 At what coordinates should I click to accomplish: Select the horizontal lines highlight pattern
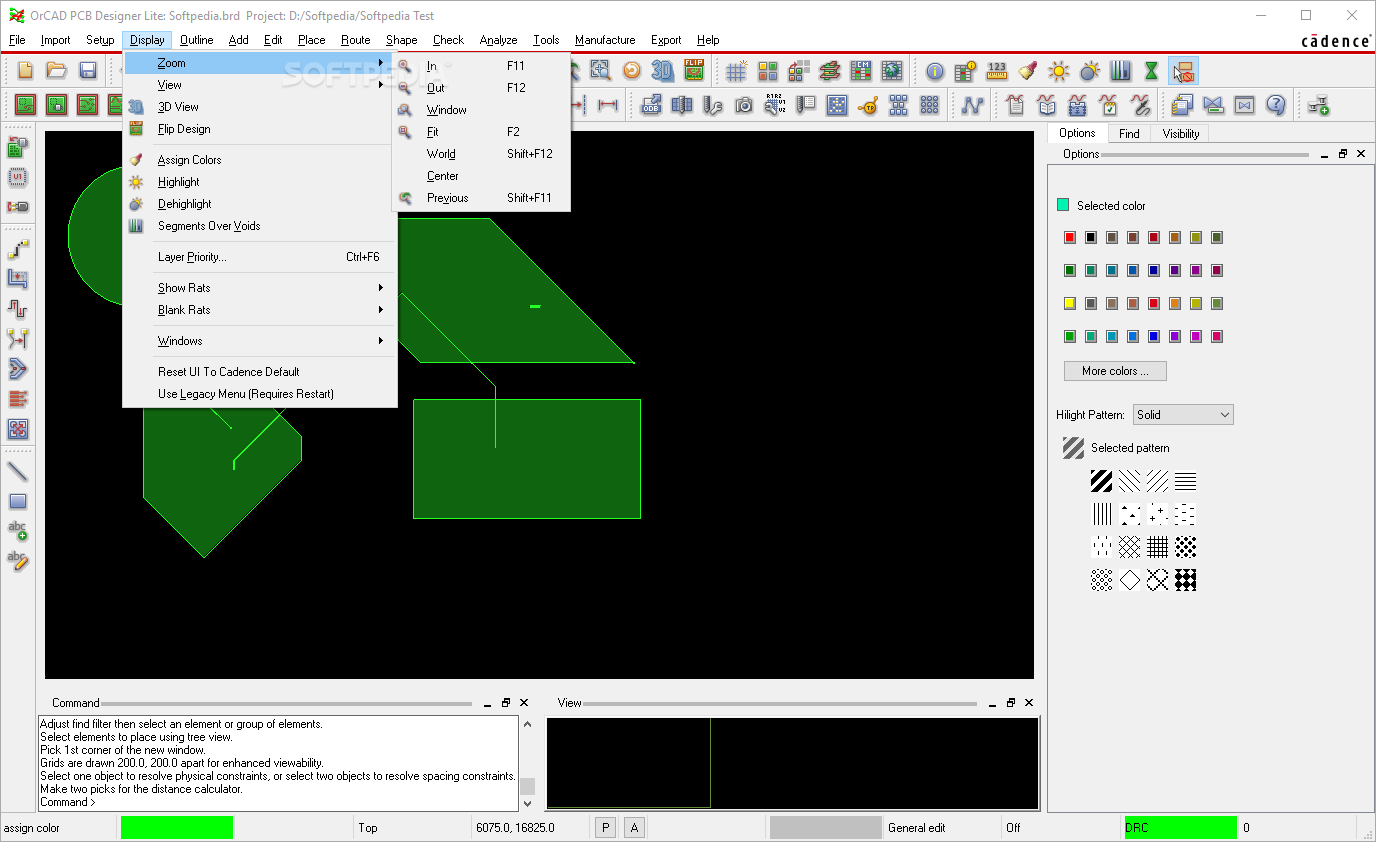point(1185,482)
